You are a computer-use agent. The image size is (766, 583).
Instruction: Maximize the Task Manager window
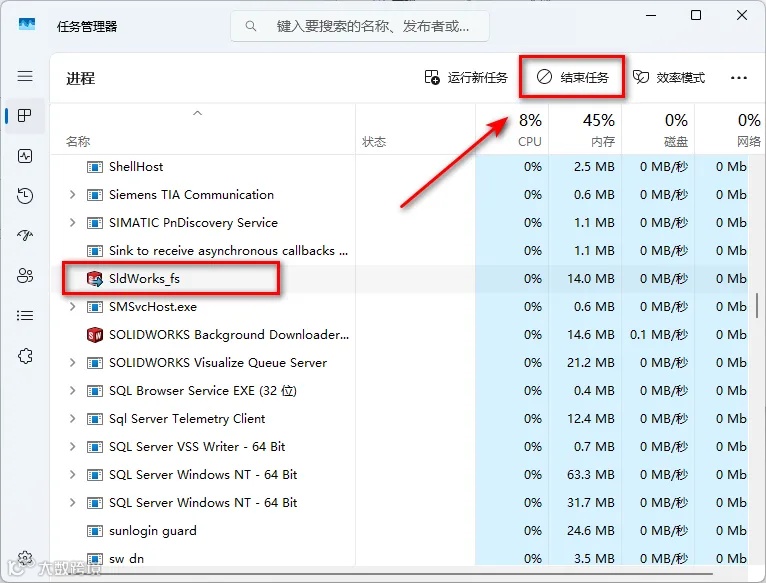click(x=696, y=15)
